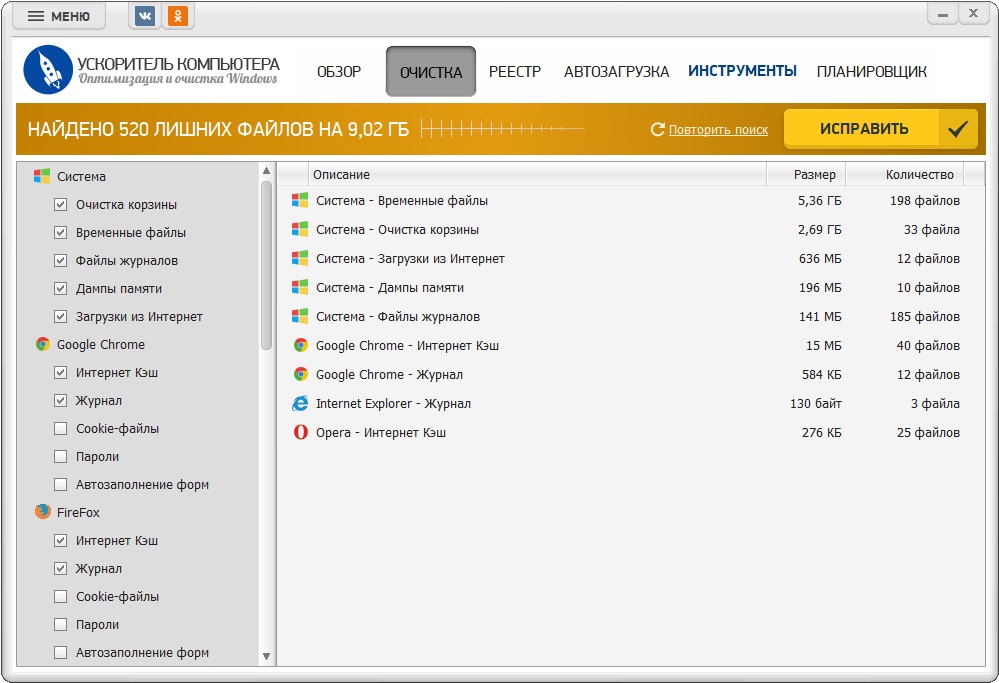Image resolution: width=999 pixels, height=683 pixels.
Task: Open the Автозагрузка tab
Action: click(616, 72)
